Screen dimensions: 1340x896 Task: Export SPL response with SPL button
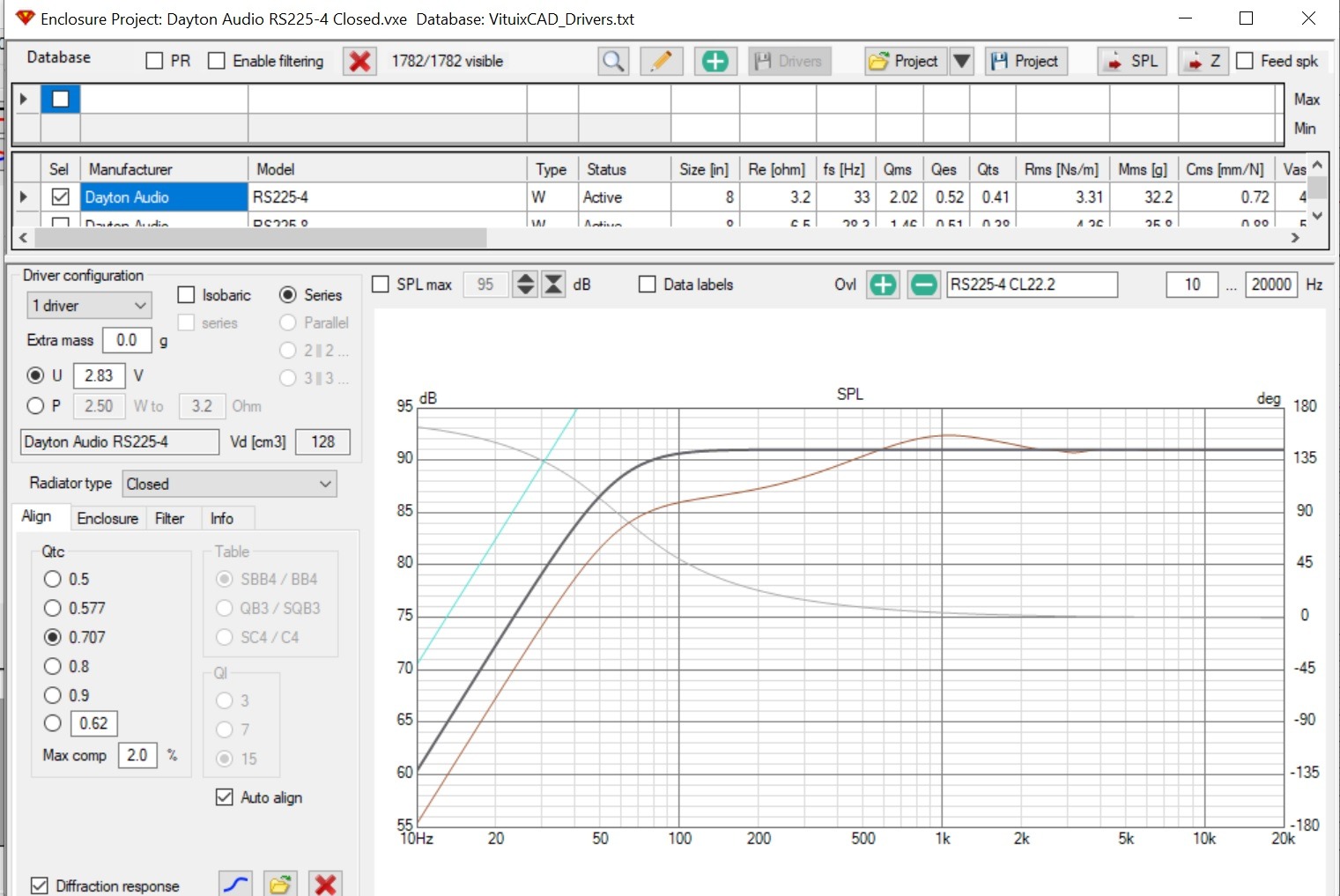point(1132,61)
